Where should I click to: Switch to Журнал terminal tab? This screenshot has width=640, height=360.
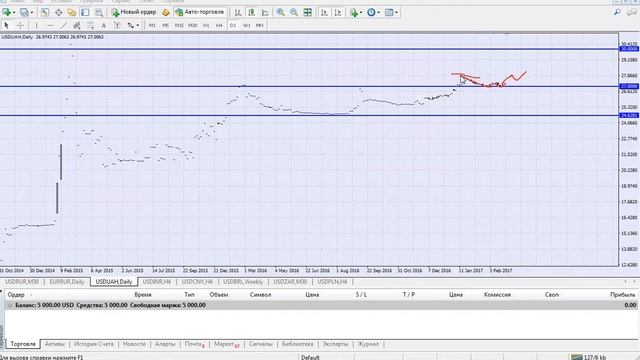[368, 344]
